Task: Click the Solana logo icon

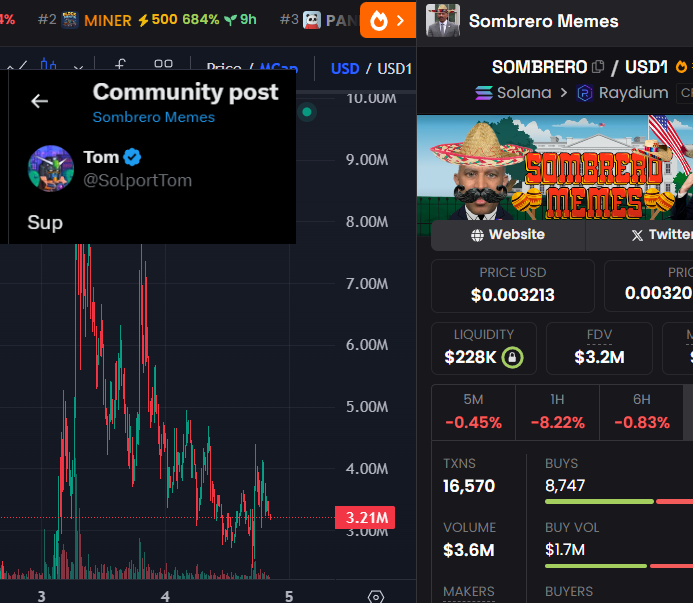Action: pyautogui.click(x=484, y=93)
